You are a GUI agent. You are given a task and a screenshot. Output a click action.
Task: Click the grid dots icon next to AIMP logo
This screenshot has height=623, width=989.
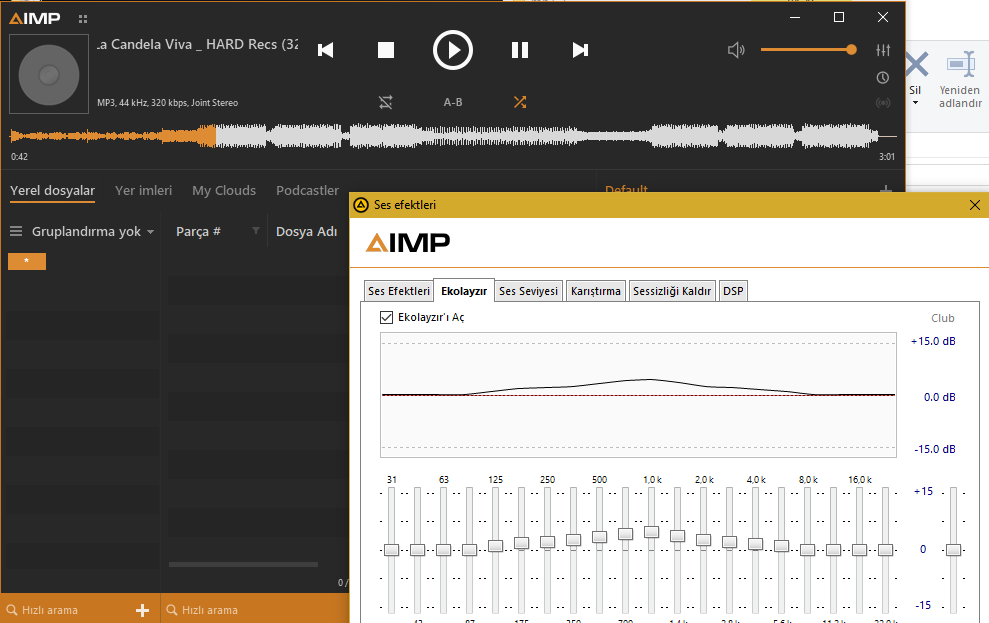click(x=83, y=19)
